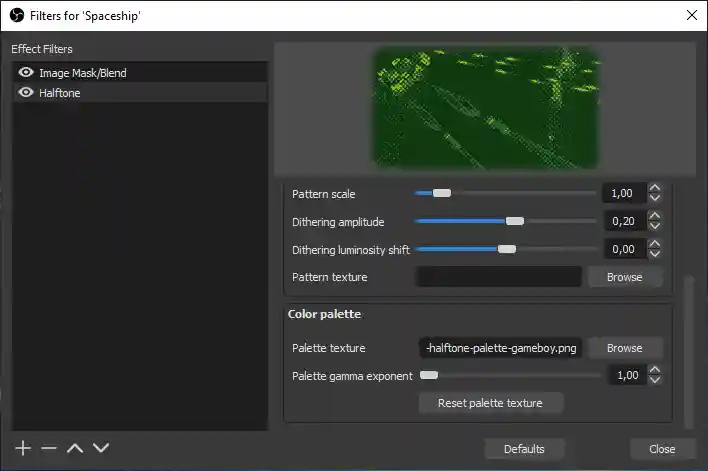Add a new effect filter with plus icon
Screen dimensions: 708x471
[23, 448]
